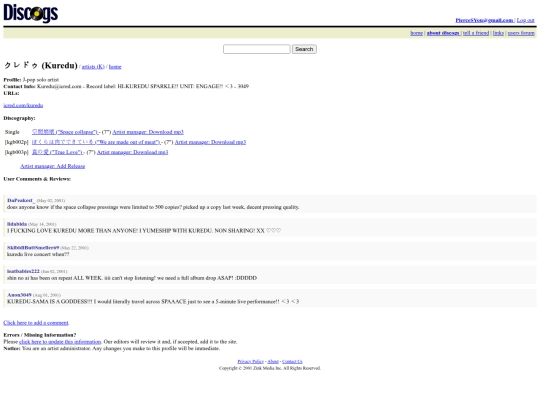Click the [kgb002p] catalog number

pyautogui.click(x=17, y=142)
